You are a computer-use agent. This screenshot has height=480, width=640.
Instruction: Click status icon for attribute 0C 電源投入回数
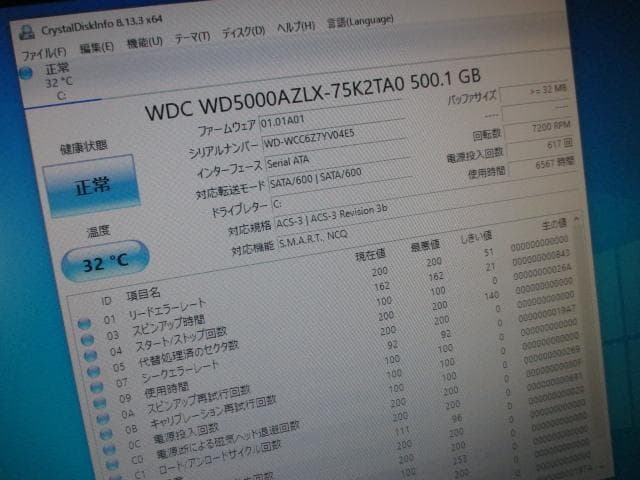pos(109,449)
